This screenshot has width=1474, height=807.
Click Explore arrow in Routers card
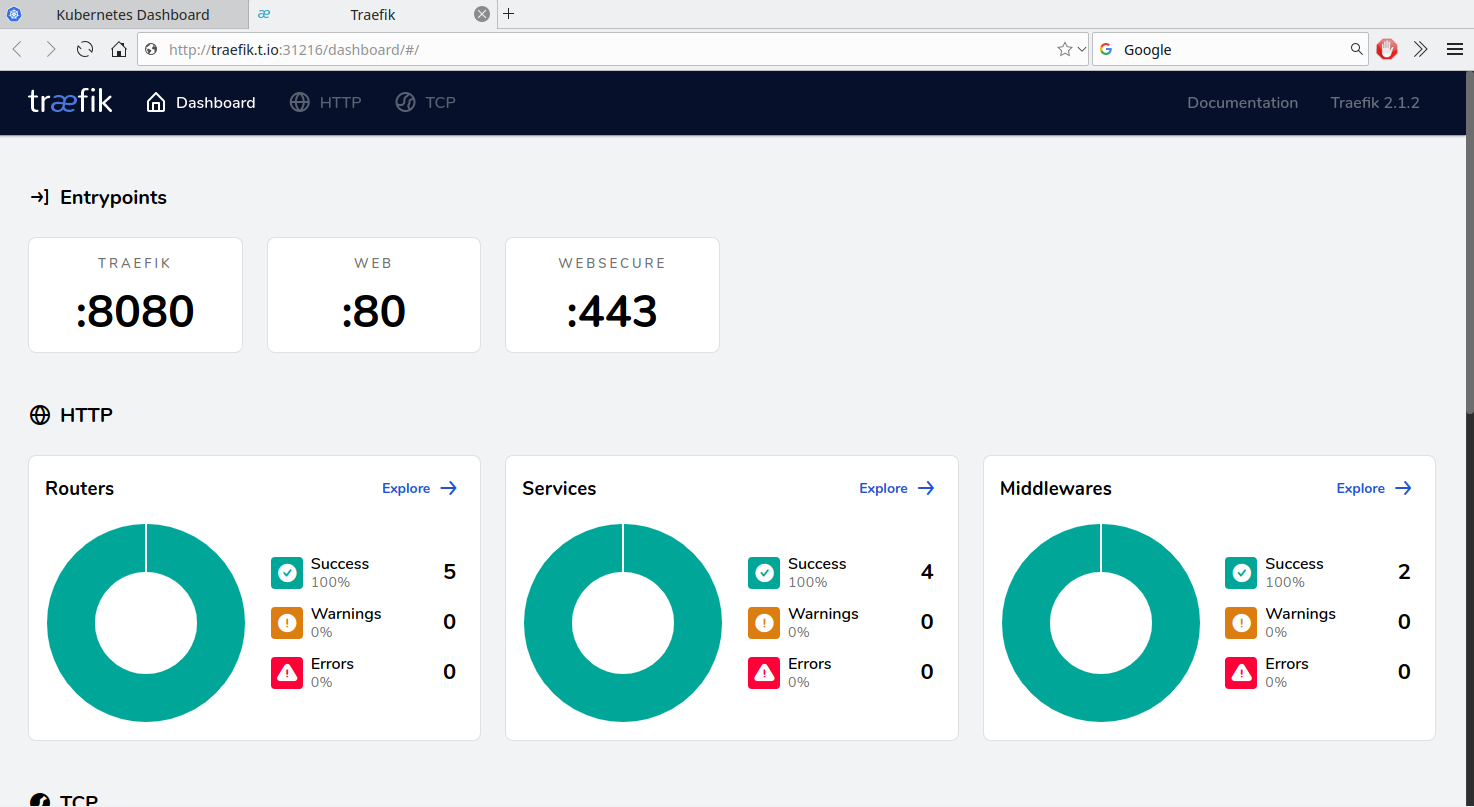[x=449, y=488]
